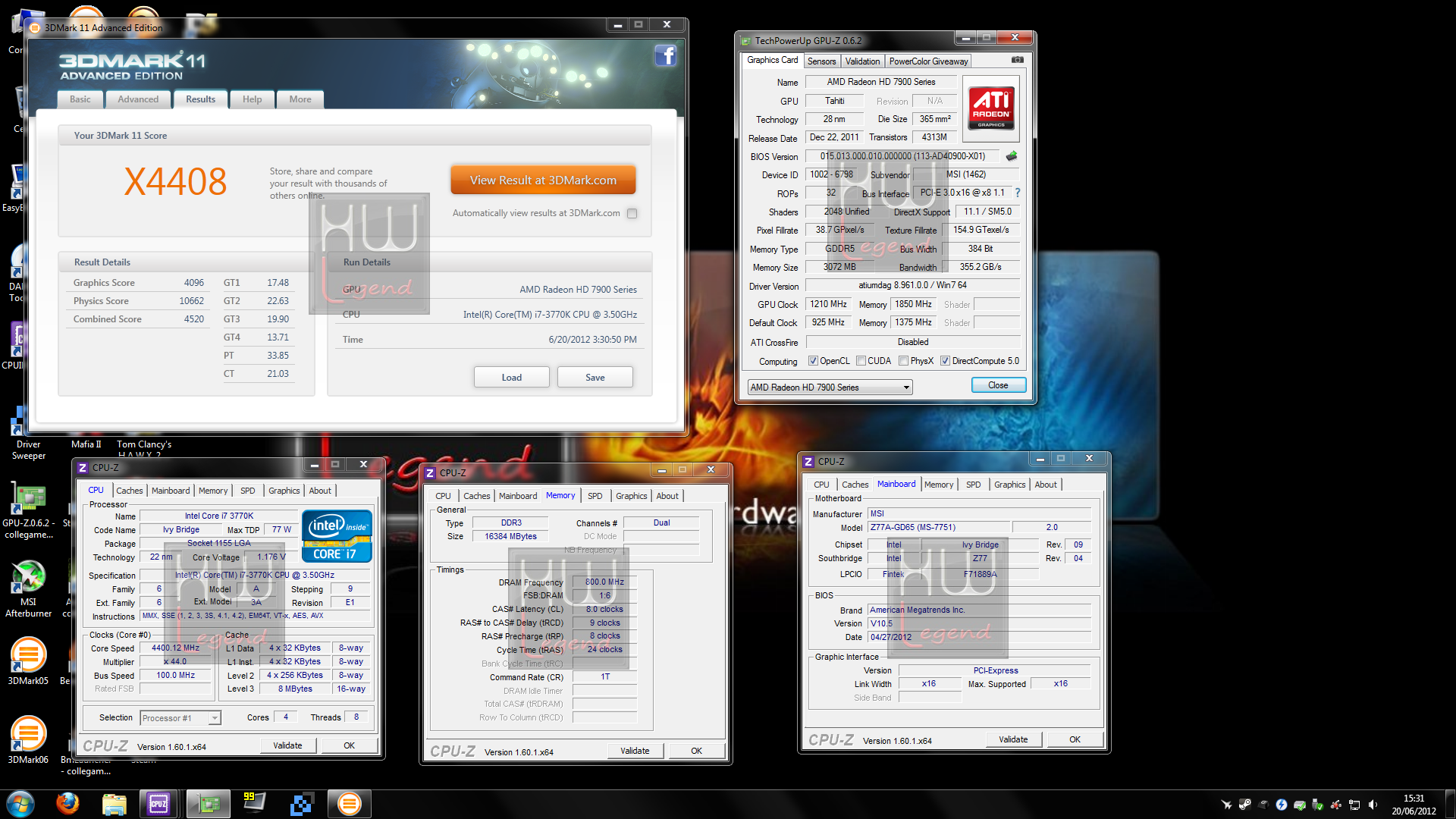The height and width of the screenshot is (819, 1456).
Task: Click the Core Speed 4400.12 MHz field
Action: [x=175, y=648]
